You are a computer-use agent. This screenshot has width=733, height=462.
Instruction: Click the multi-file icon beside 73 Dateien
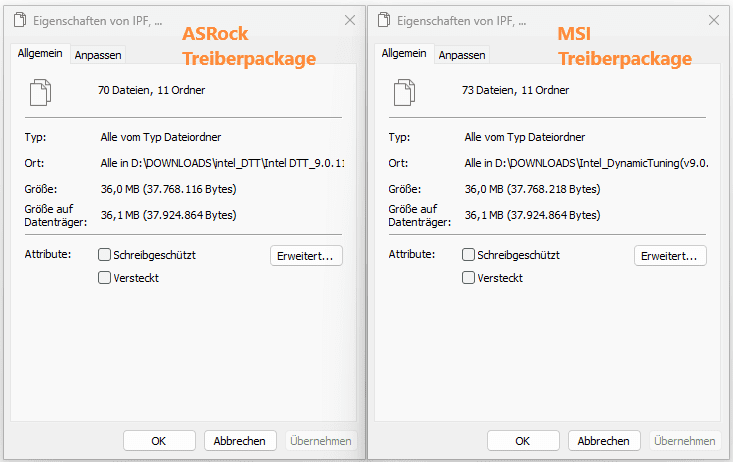click(x=404, y=92)
